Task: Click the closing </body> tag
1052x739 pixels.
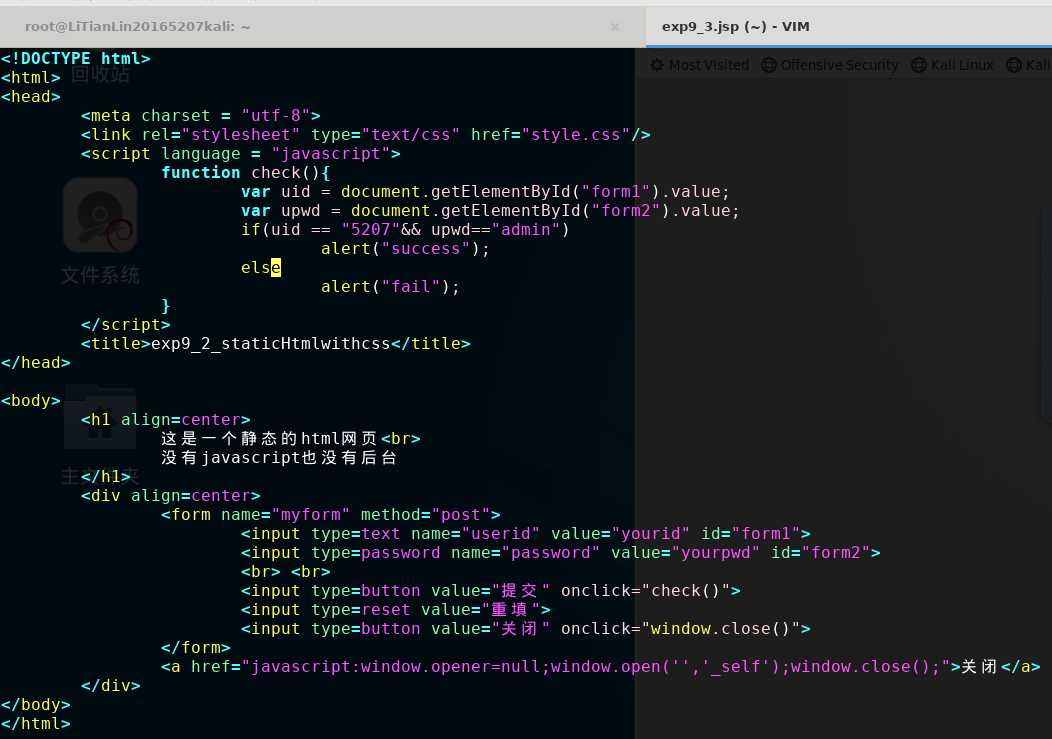Action: (x=36, y=705)
